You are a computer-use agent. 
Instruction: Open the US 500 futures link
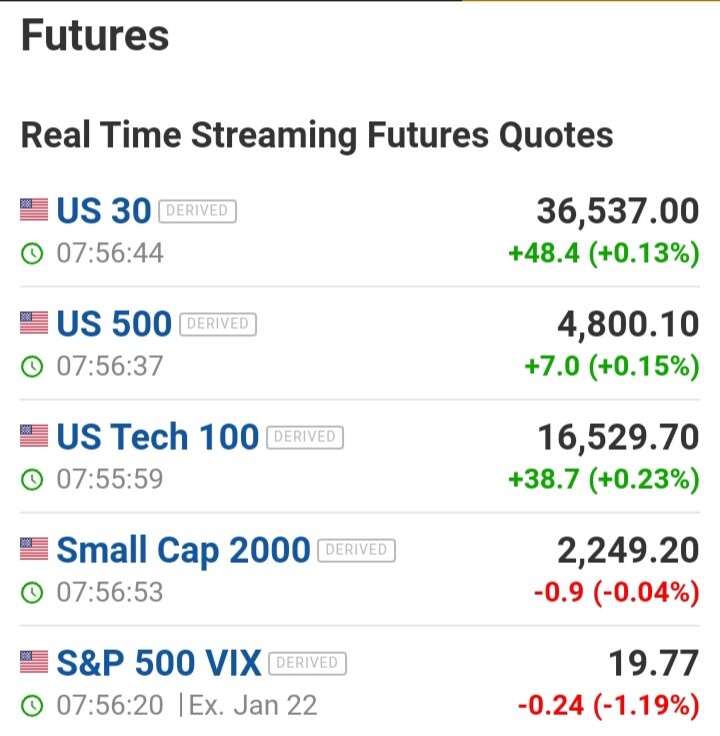click(x=114, y=323)
